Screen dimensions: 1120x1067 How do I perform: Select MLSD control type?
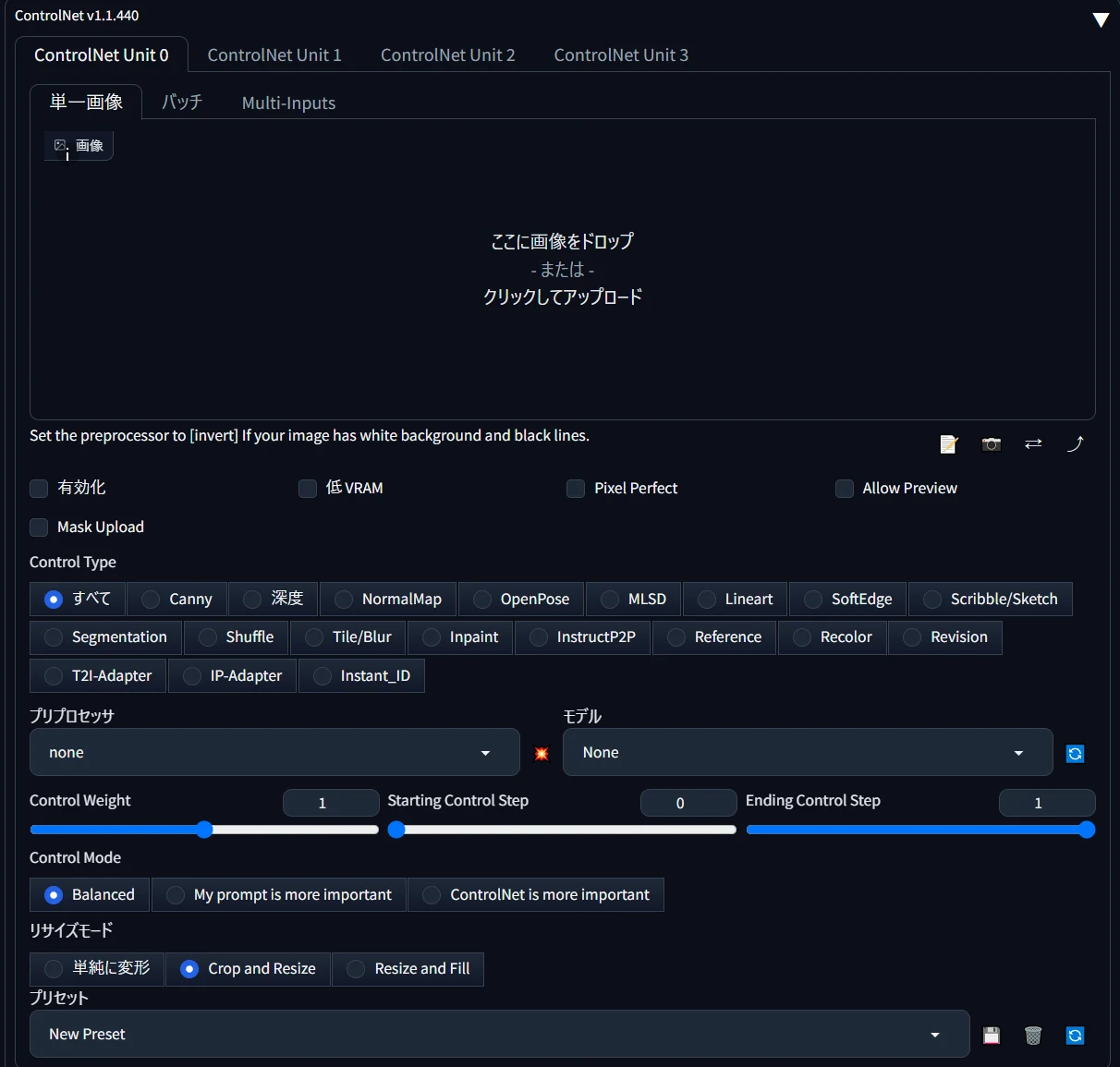(x=634, y=599)
